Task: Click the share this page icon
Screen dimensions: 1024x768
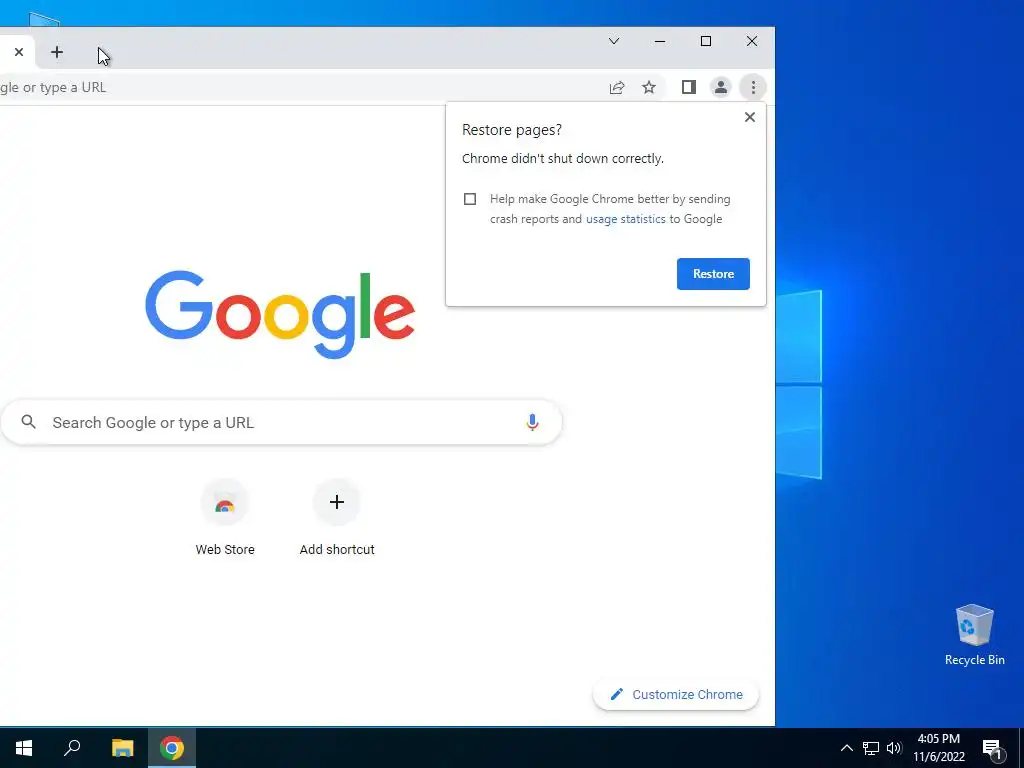Action: point(616,88)
